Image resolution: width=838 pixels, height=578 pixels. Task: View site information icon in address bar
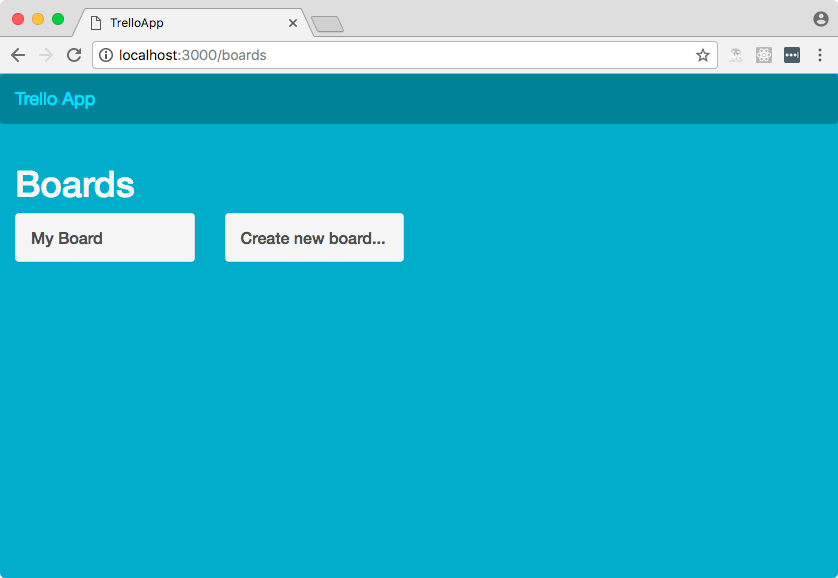[106, 55]
